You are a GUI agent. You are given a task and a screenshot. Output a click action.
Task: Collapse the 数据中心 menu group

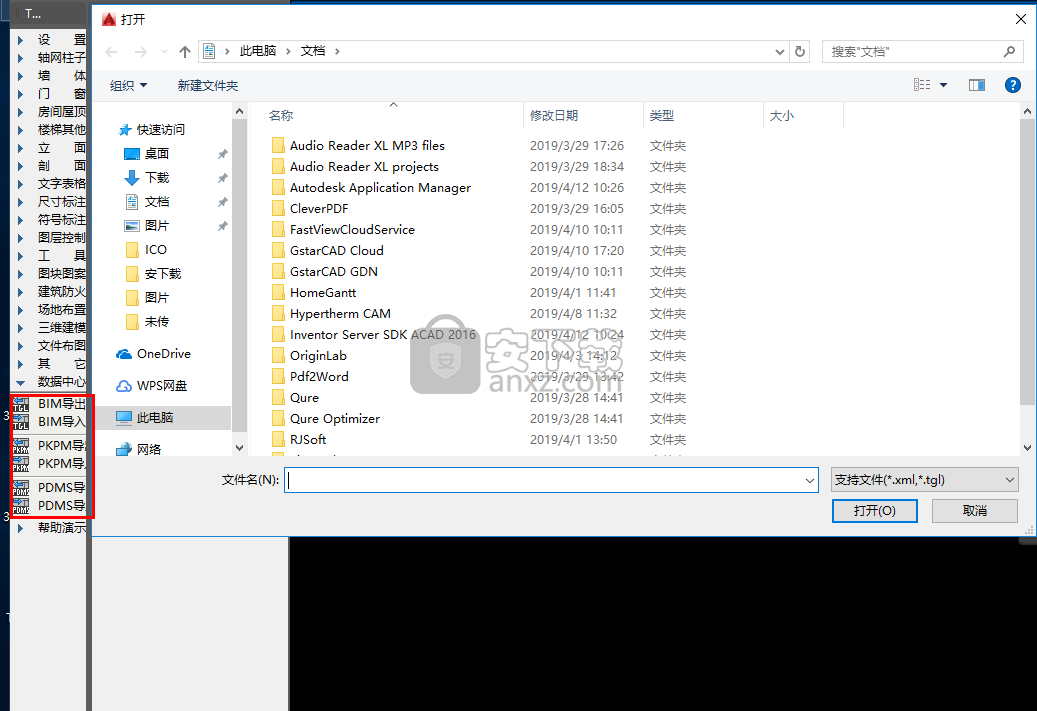click(x=20, y=382)
